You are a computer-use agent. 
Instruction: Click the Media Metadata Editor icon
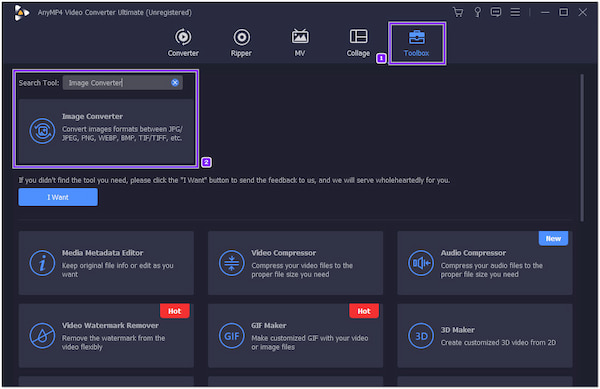(x=42, y=263)
